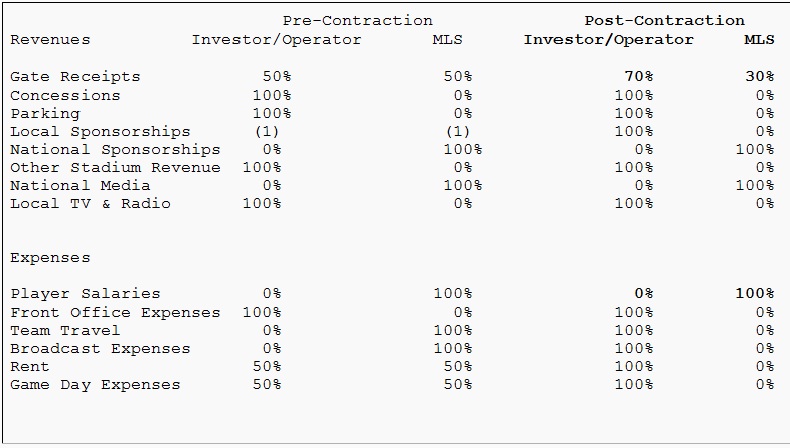This screenshot has height=448, width=790.
Task: Click the Game Day Expenses label
Action: pyautogui.click(x=95, y=385)
